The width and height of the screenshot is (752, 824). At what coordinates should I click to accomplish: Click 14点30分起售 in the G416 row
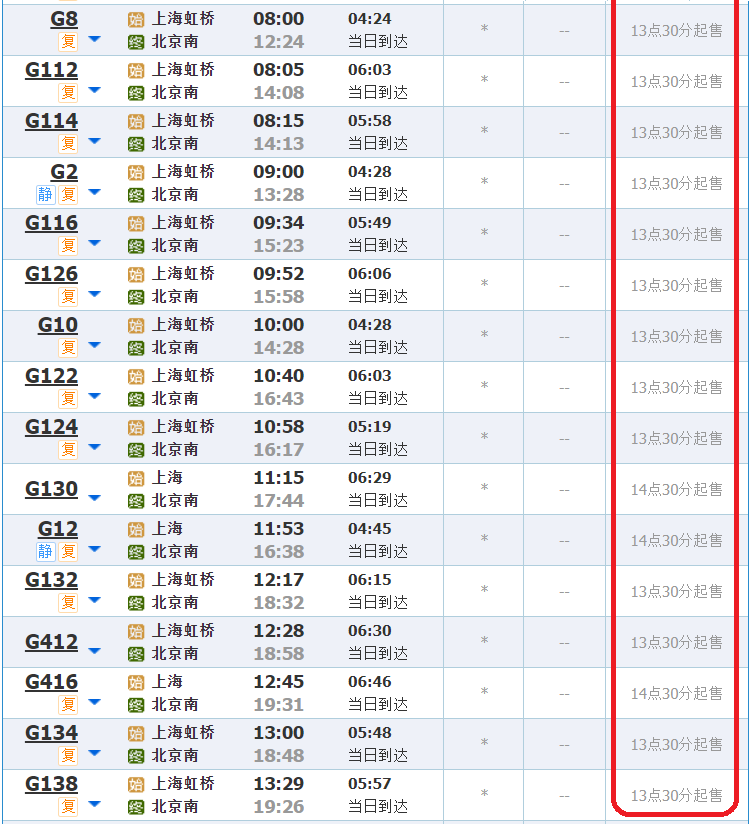tap(676, 693)
